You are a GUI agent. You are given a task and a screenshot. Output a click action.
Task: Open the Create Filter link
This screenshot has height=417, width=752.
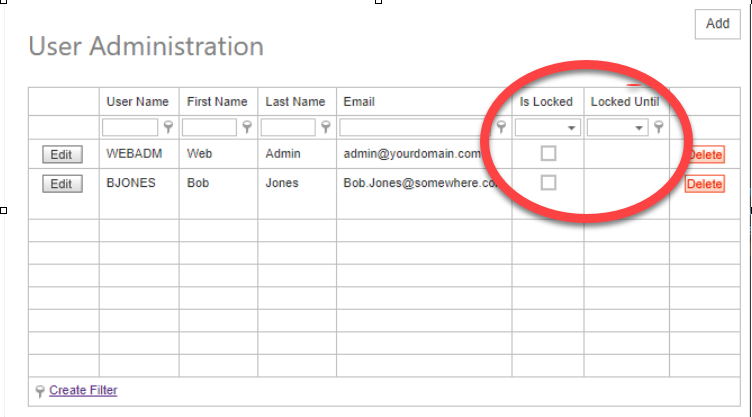[83, 390]
